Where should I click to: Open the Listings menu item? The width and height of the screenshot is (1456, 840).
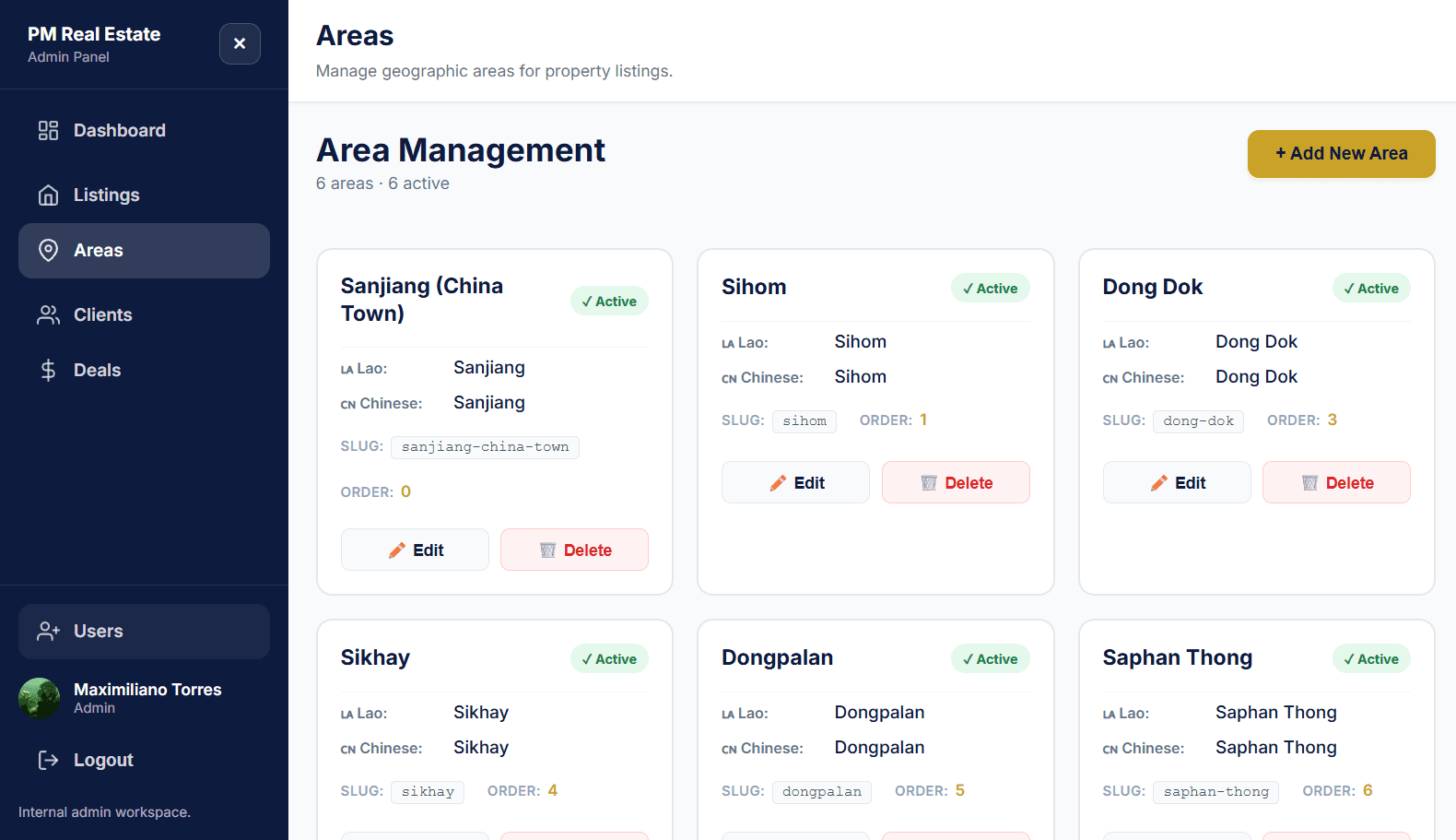point(144,195)
